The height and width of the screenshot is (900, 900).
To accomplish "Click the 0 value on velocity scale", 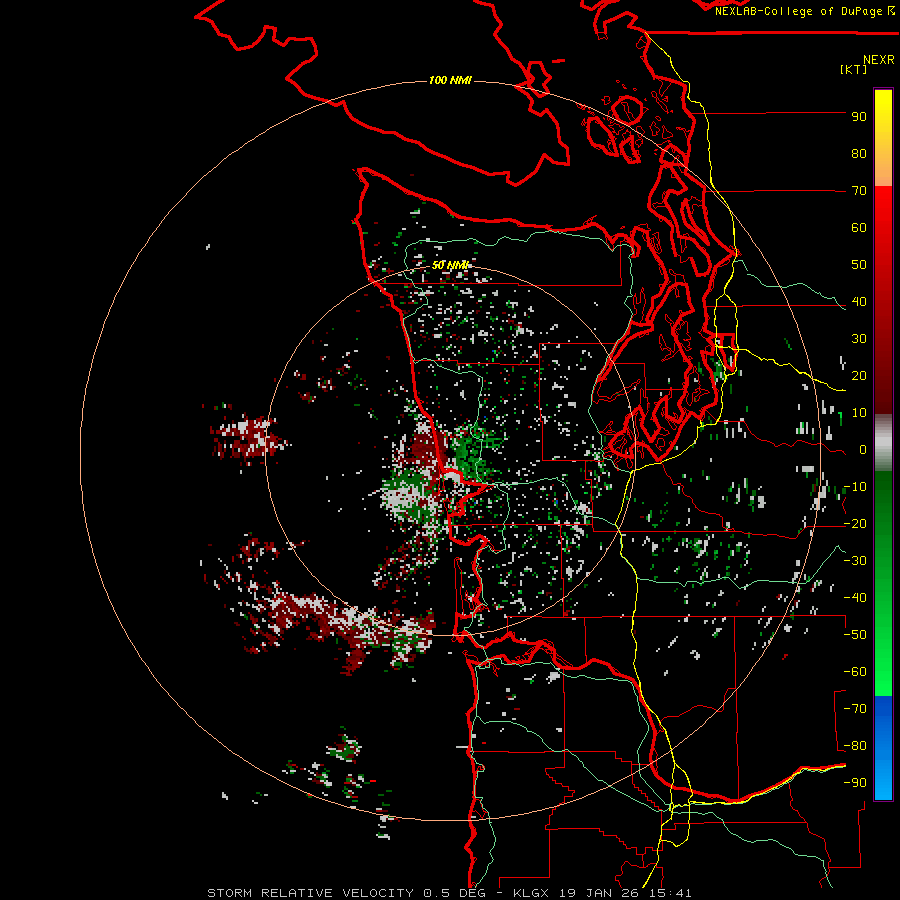I will point(863,450).
